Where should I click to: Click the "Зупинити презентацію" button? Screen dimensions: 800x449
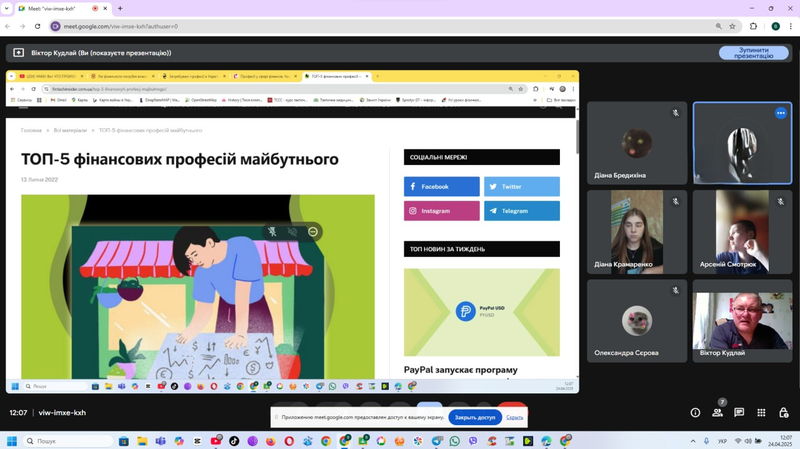[754, 53]
